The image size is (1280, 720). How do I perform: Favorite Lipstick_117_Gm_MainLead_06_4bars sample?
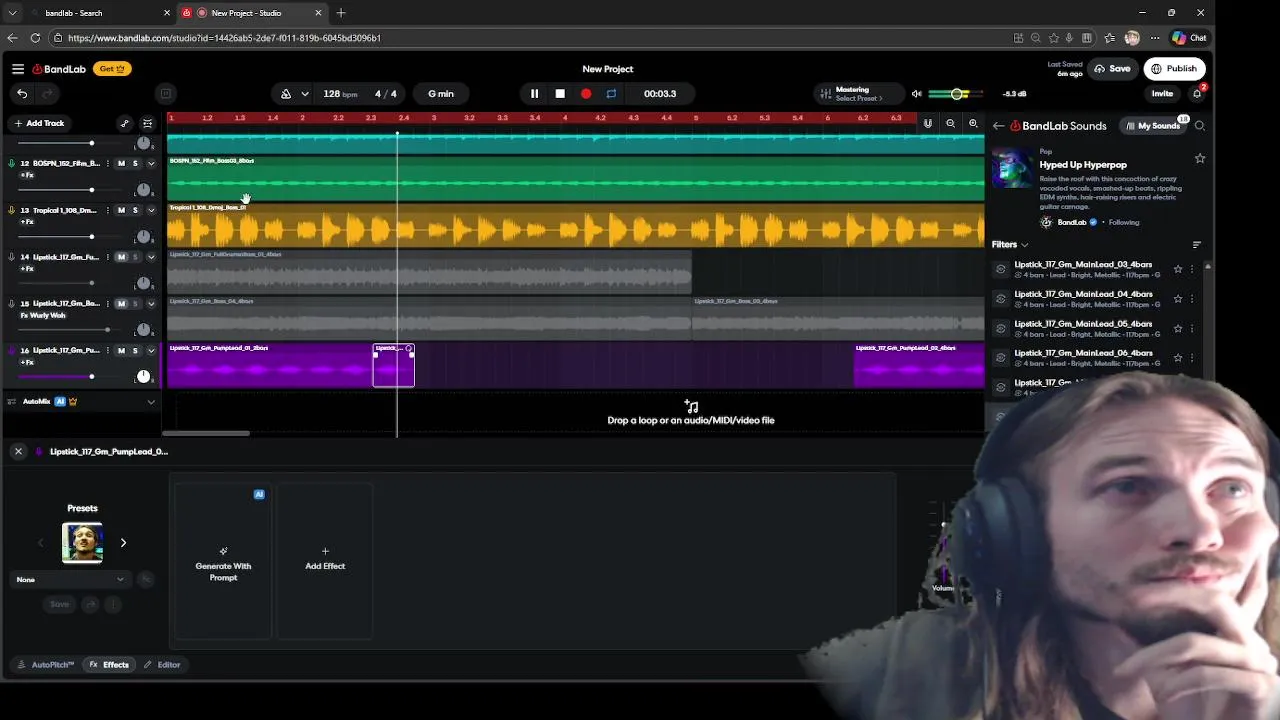point(1178,357)
